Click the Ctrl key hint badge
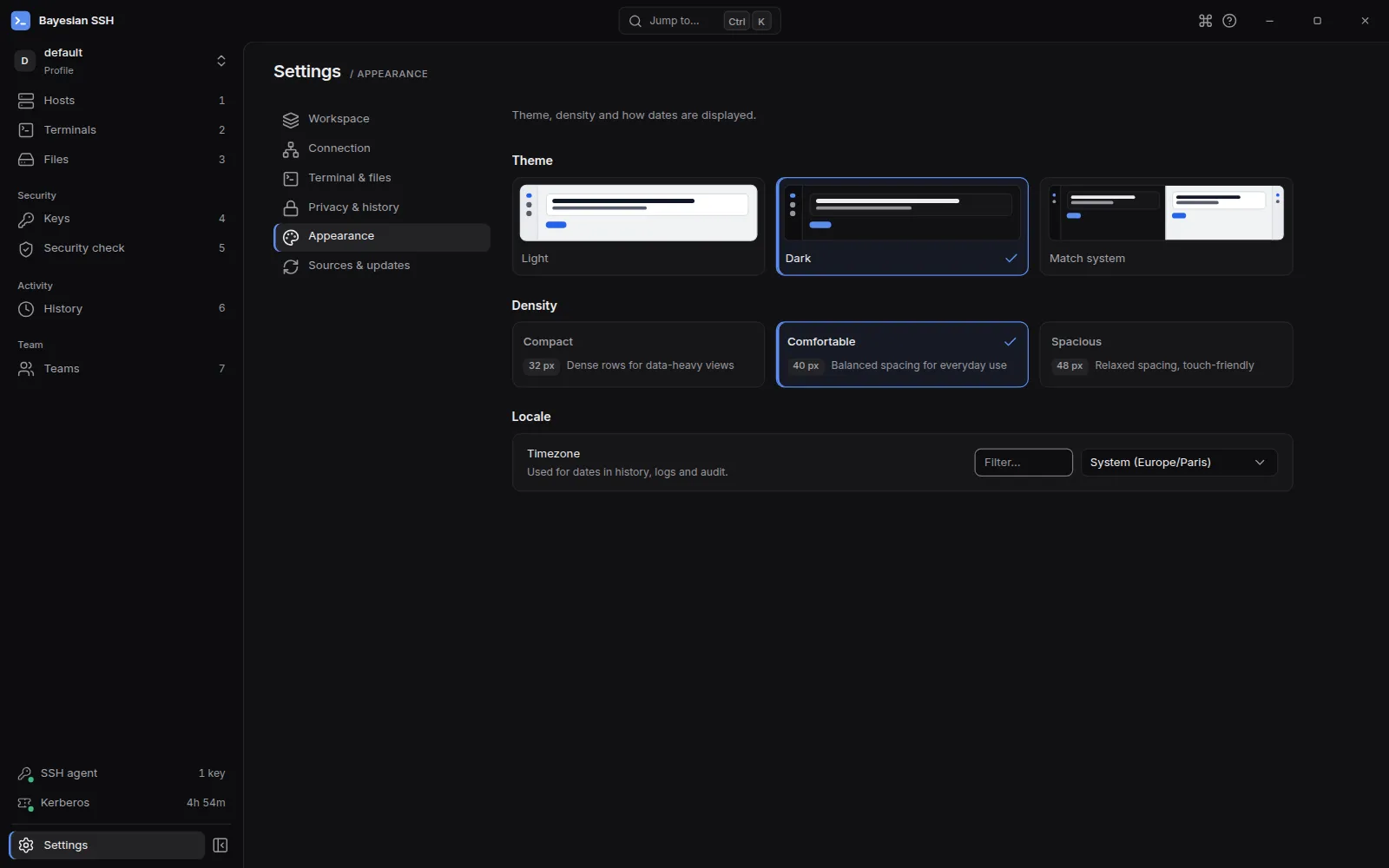 [x=737, y=22]
